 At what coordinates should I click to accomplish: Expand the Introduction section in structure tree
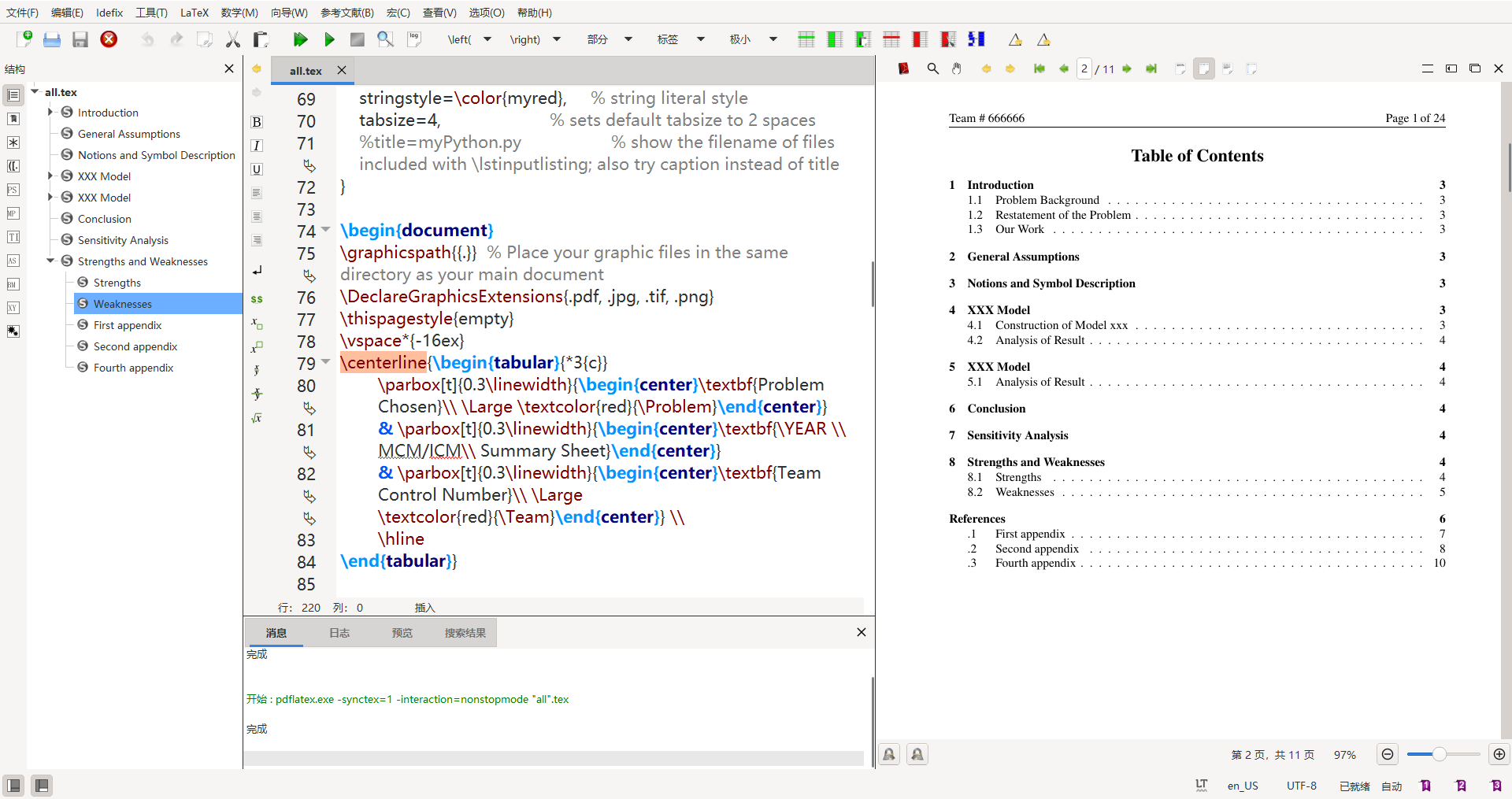point(50,113)
